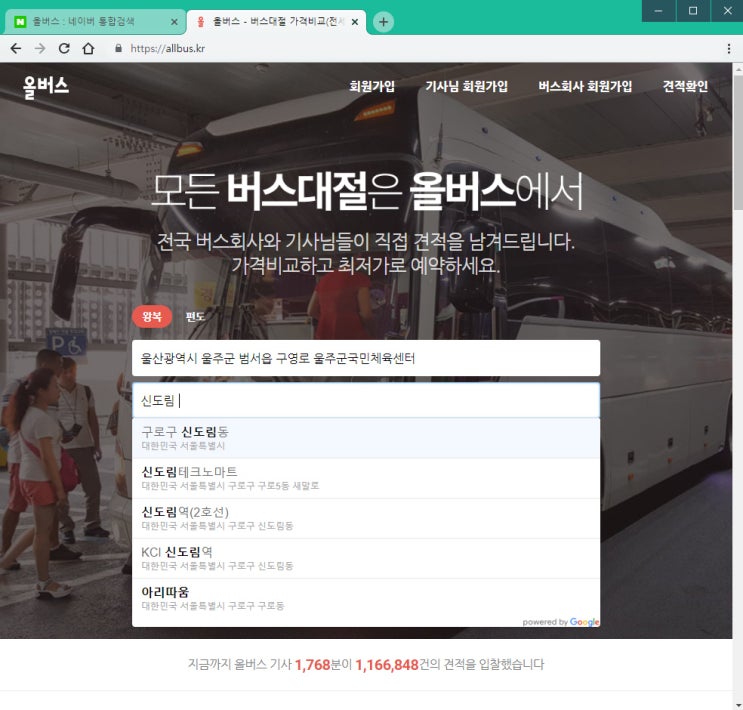
Task: Click the scrollbar down arrow
Action: click(738, 705)
